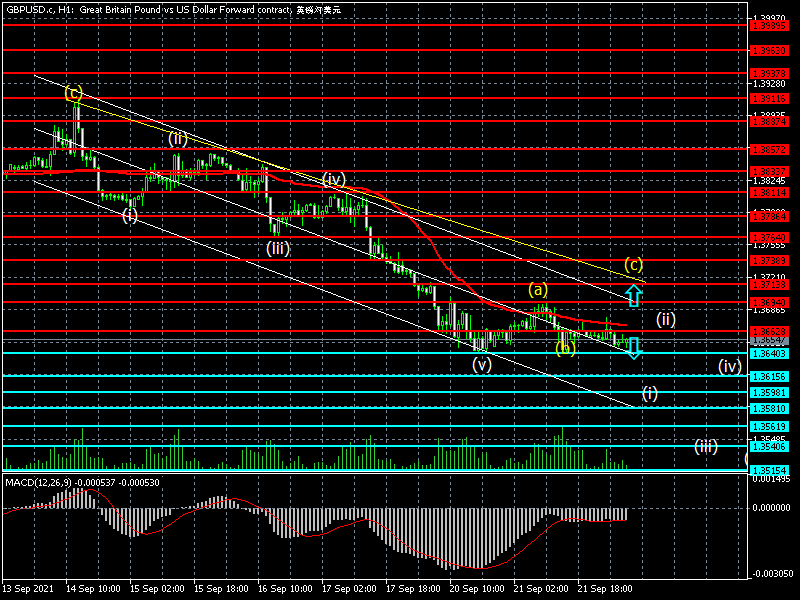800x600 pixels.
Task: Select the yellow (a) wave label
Action: click(538, 289)
